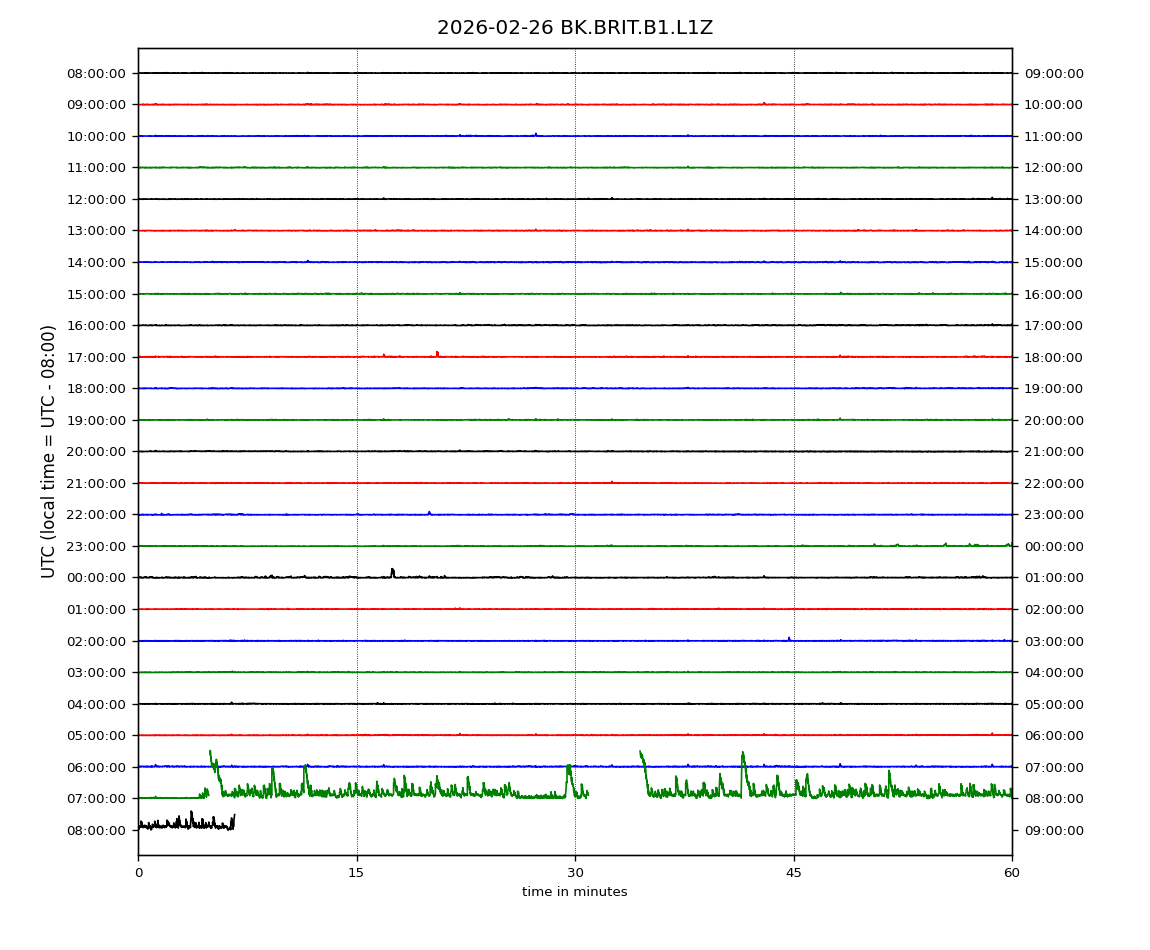The height and width of the screenshot is (950, 1150).
Task: Click the right-axis 18:00:00 time label
Action: (1053, 357)
